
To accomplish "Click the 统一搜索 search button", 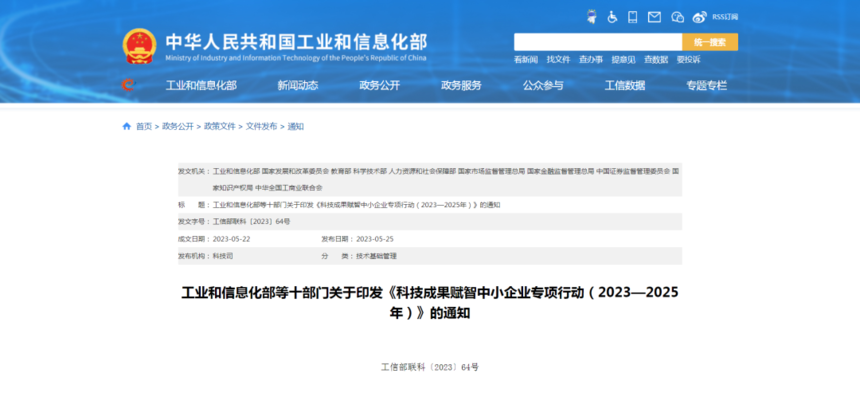I will pyautogui.click(x=710, y=42).
